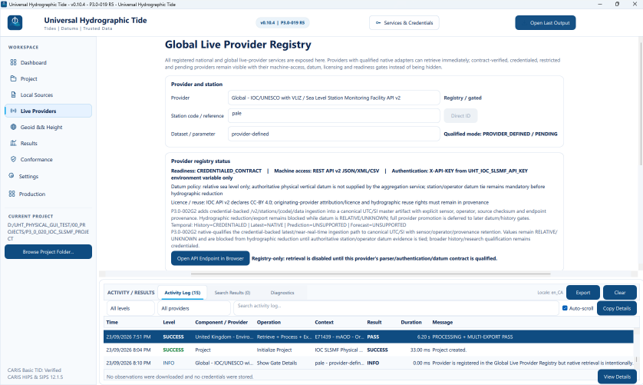Select the Show Gate Details log row
Screen dimensions: 643x385
[368, 363]
